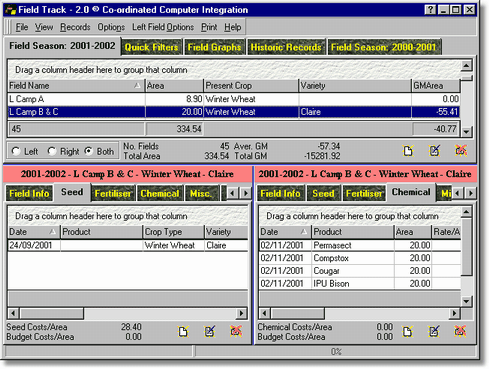The image size is (489, 369).
Task: Open Field Season: 2000-2001 tab
Action: pyautogui.click(x=384, y=47)
